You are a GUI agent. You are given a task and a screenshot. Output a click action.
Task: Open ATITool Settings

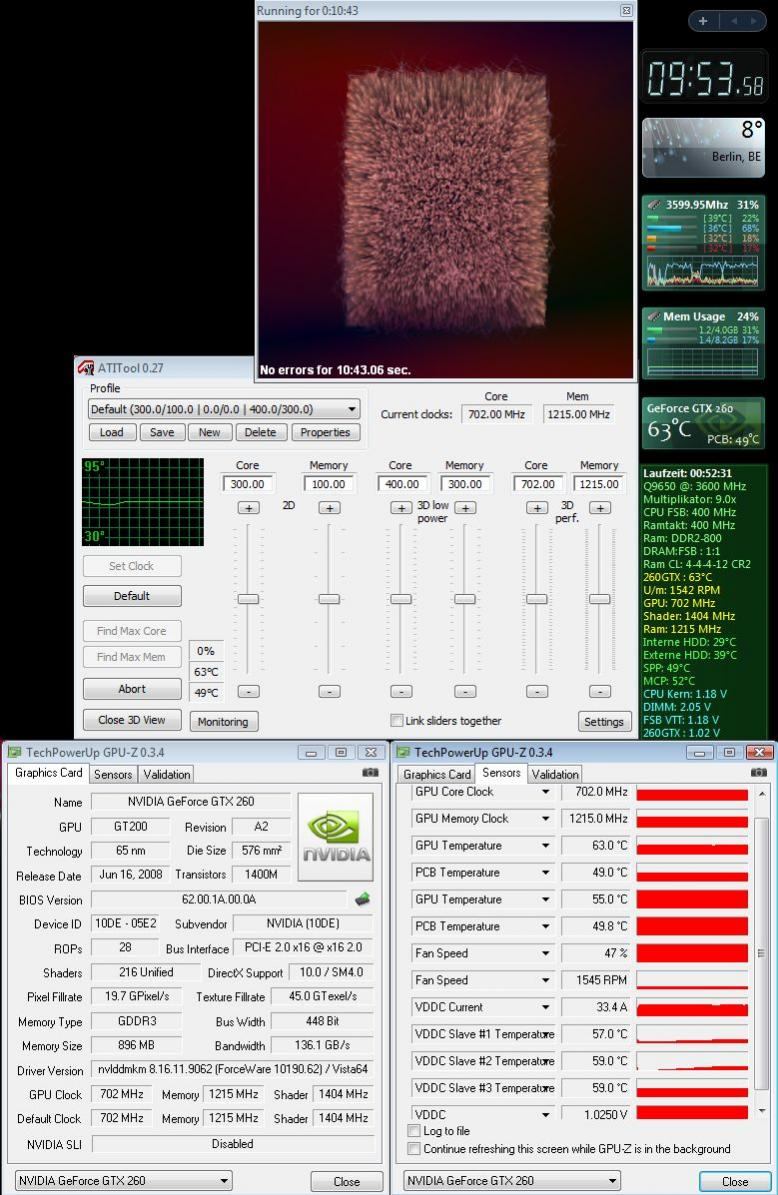[x=604, y=722]
